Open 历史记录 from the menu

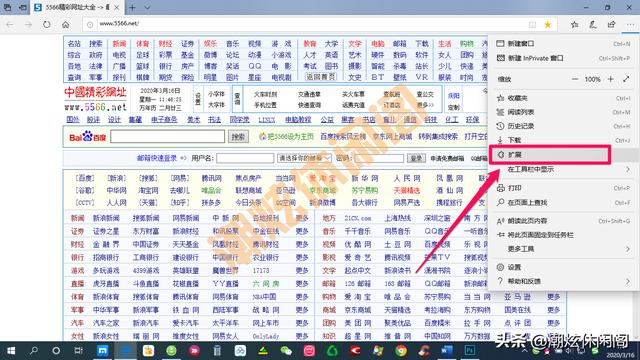[563, 126]
